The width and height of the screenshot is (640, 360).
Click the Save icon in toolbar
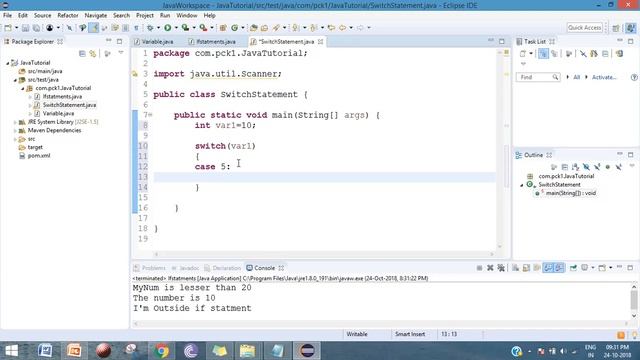coord(25,28)
